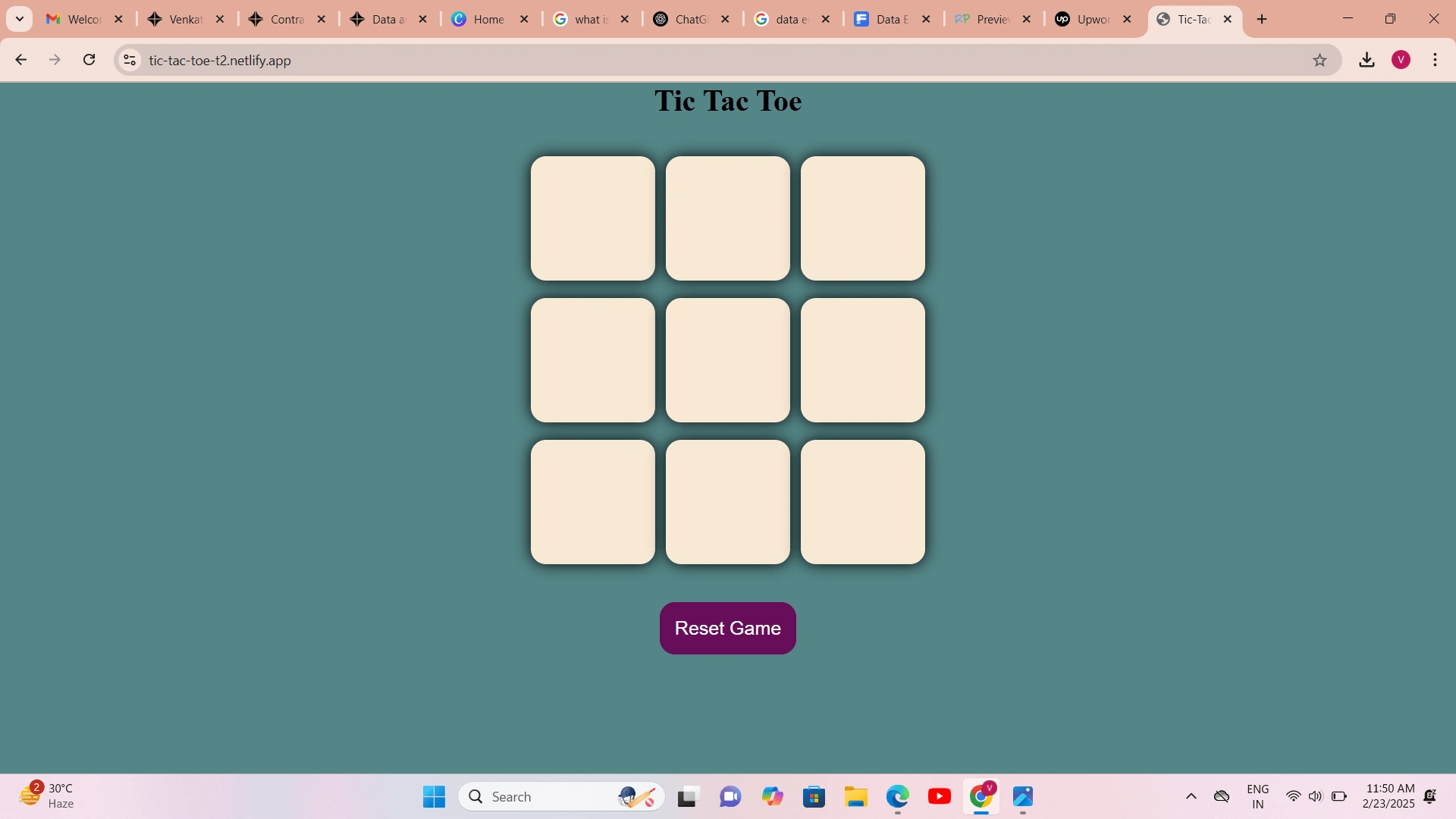Screen dimensions: 1456x819
Task: Expand the tab search dropdown
Action: tap(20, 19)
